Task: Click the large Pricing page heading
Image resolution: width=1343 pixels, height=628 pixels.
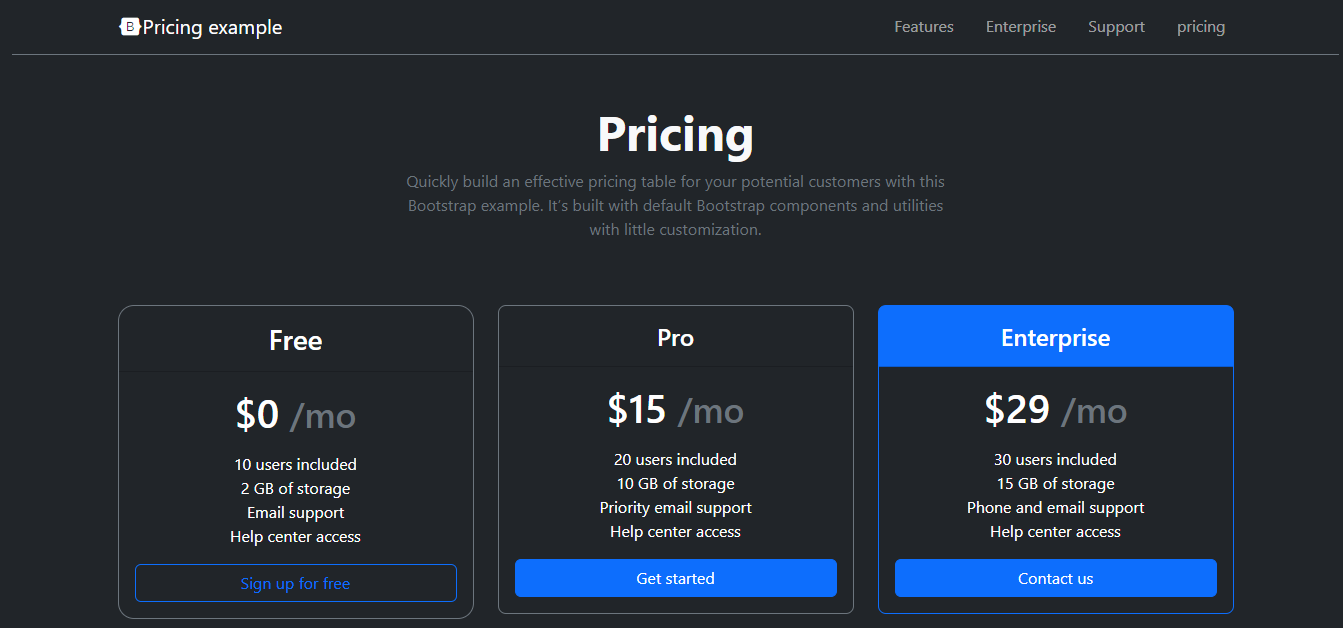Action: click(x=676, y=134)
